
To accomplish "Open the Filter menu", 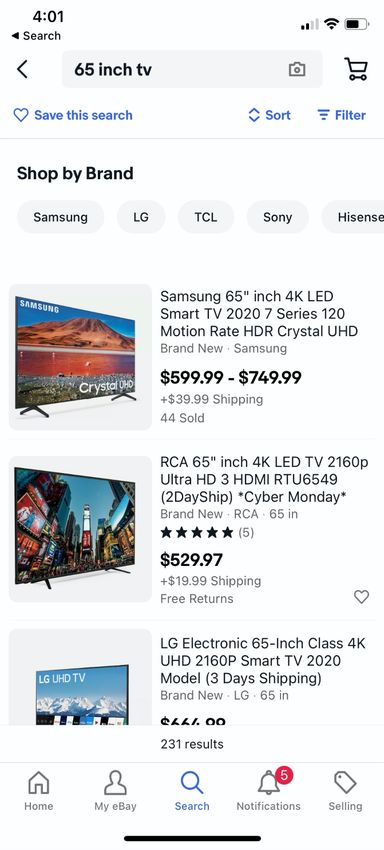I will (x=342, y=115).
